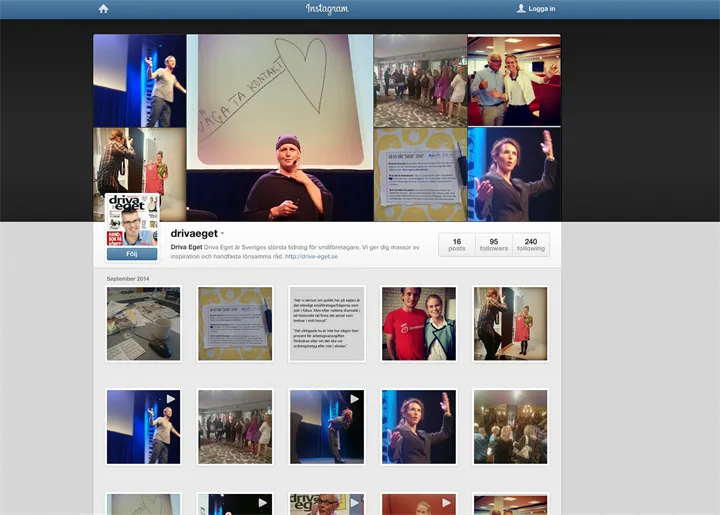The height and width of the screenshot is (515, 720).
Task: Click the Driva Eget profile picture
Action: [x=133, y=219]
